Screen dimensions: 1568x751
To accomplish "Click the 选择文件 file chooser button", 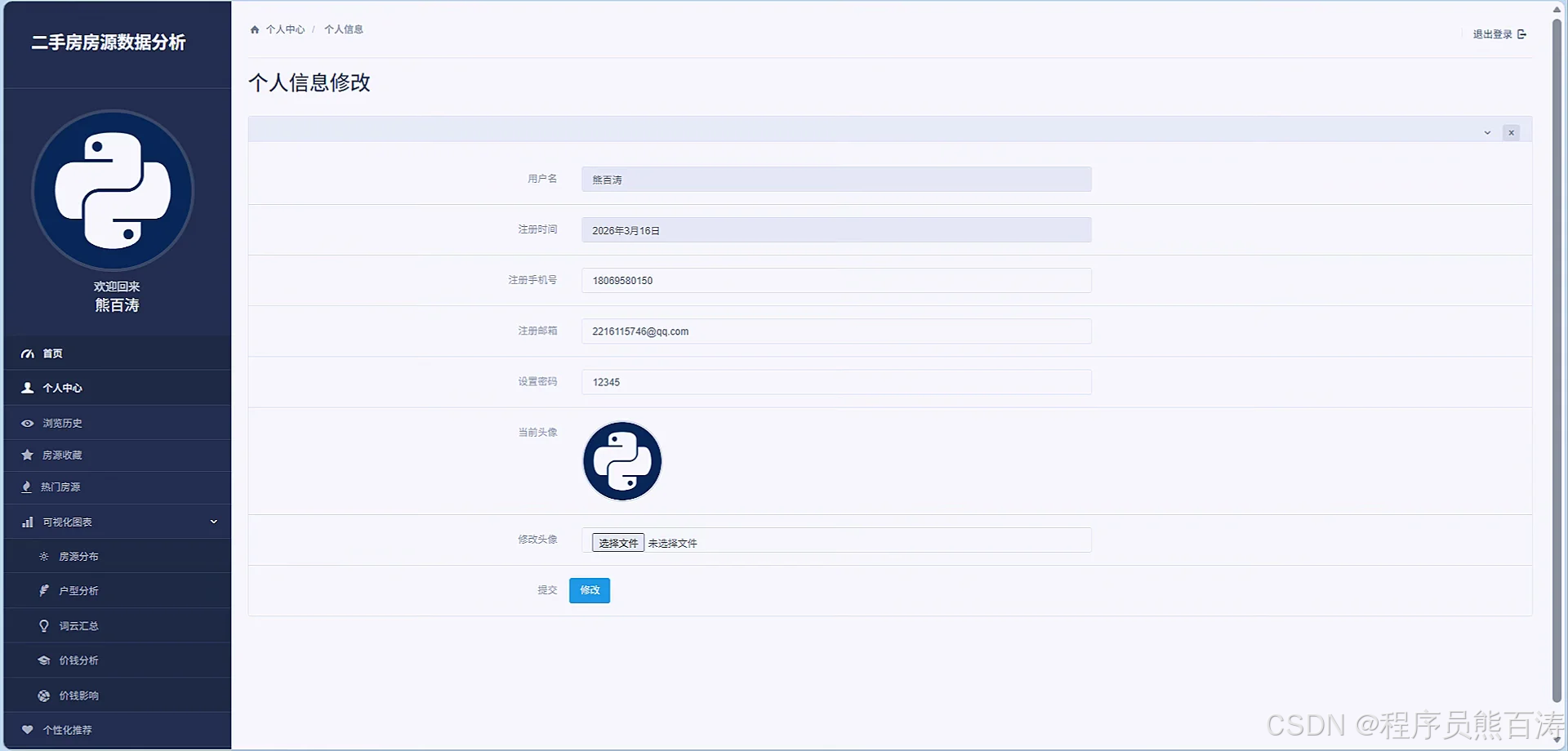I will [618, 543].
